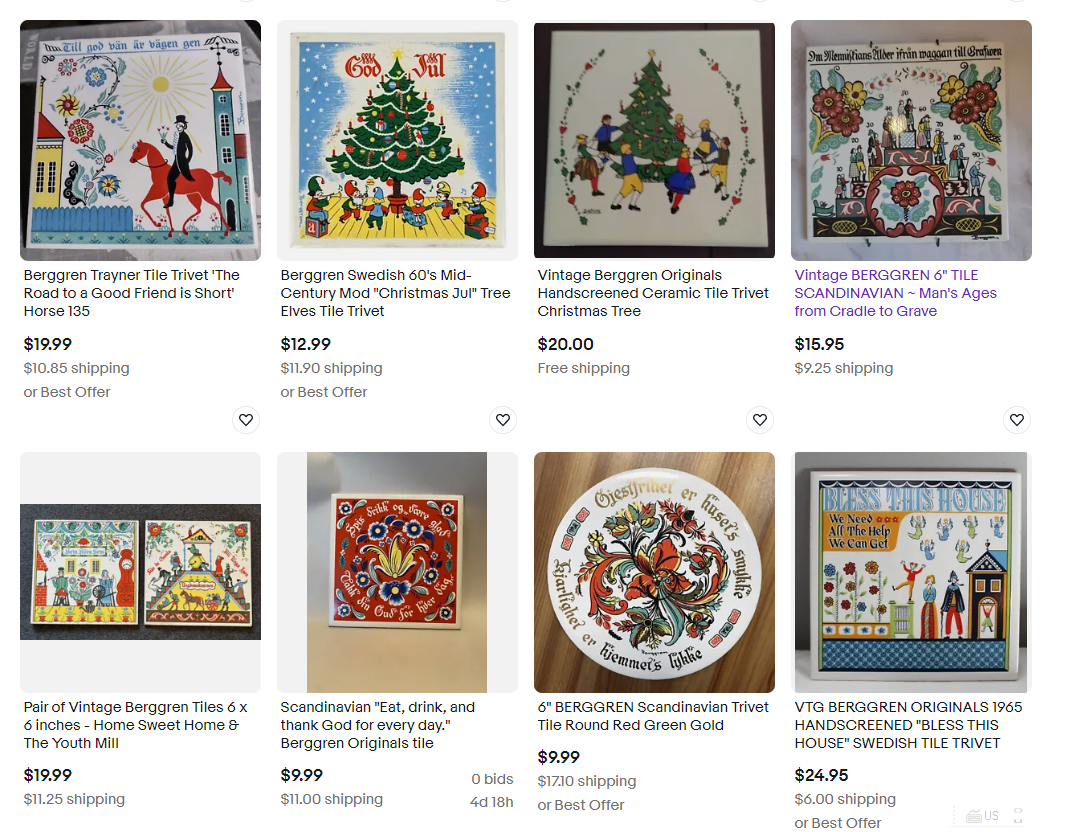Image resolution: width=1069 pixels, height=832 pixels.
Task: View the round Berggren trivet photo
Action: 654,572
